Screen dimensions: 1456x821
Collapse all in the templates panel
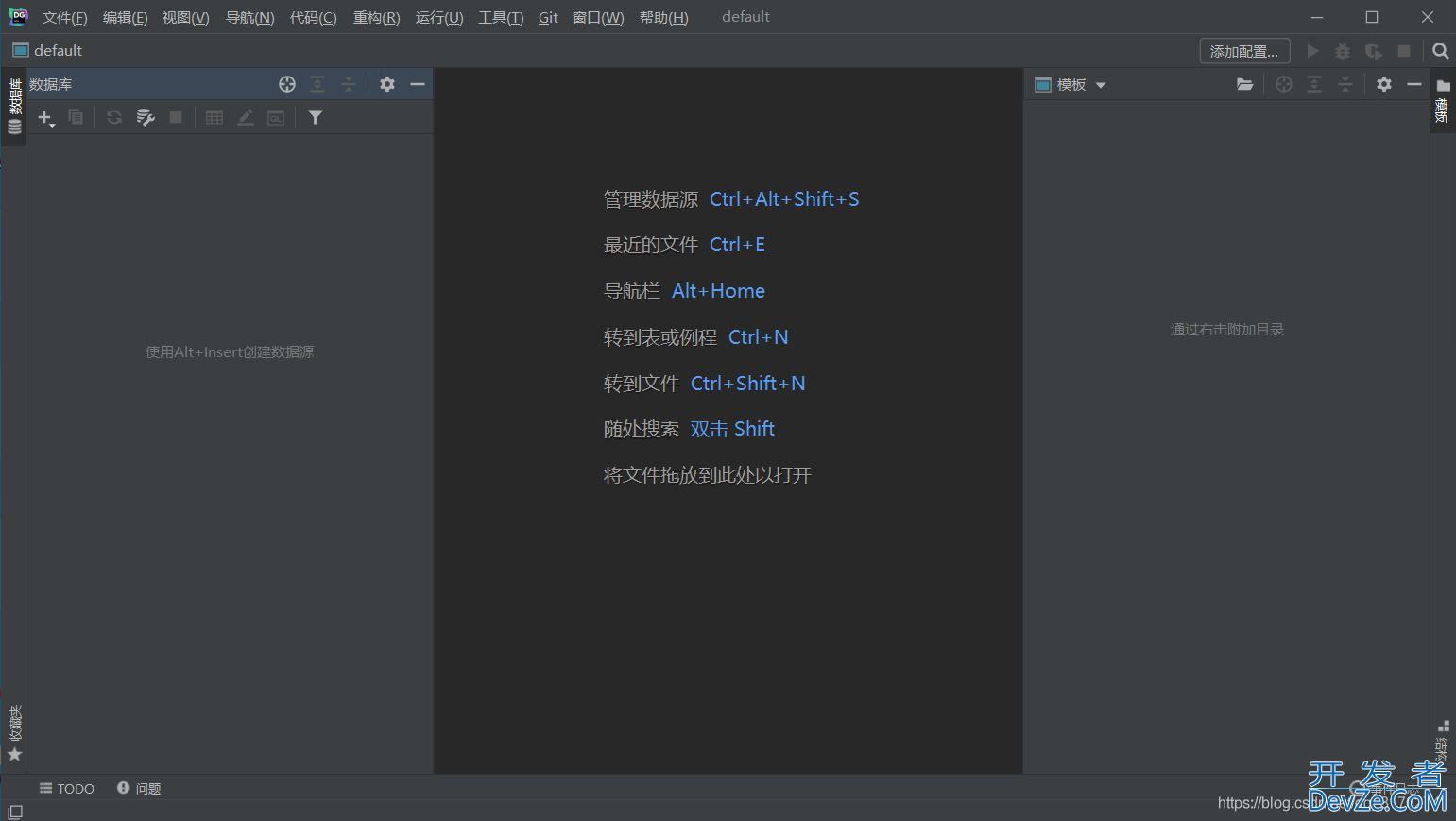point(1345,84)
